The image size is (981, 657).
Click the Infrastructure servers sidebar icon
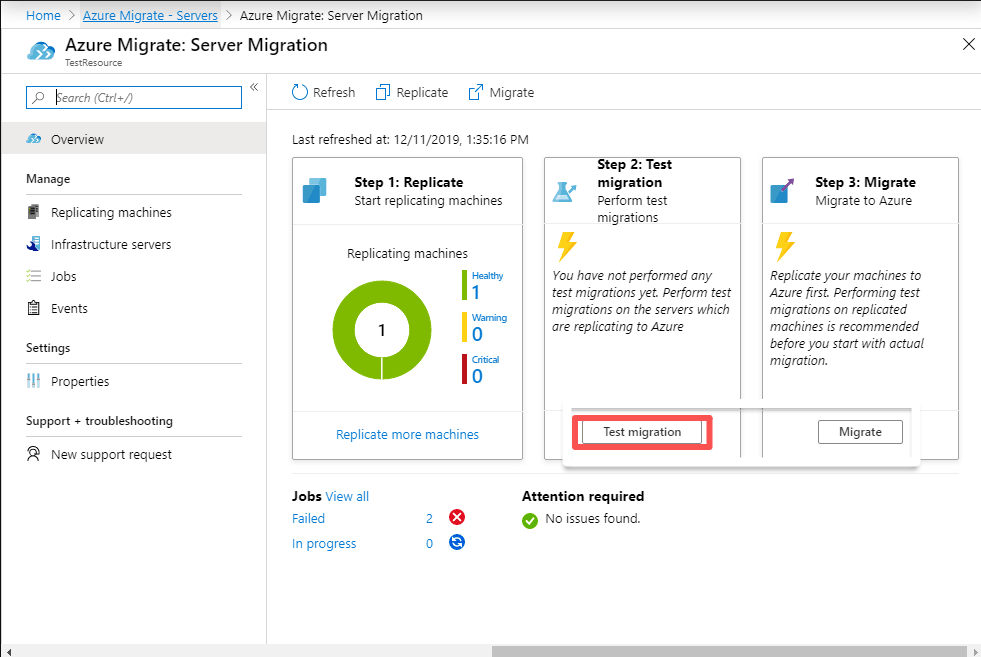pyautogui.click(x=34, y=244)
